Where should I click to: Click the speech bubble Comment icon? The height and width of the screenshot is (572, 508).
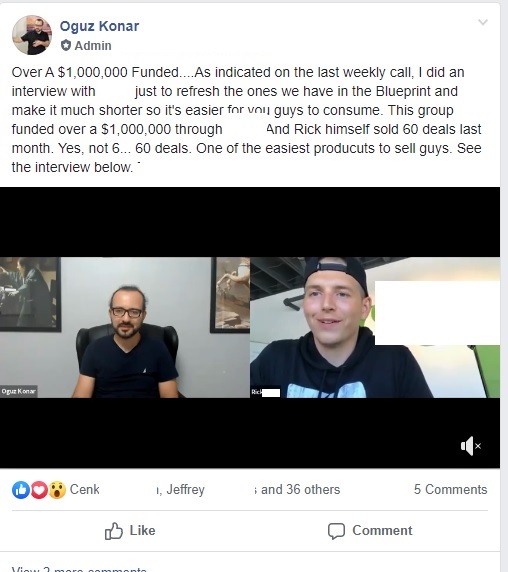(x=336, y=531)
